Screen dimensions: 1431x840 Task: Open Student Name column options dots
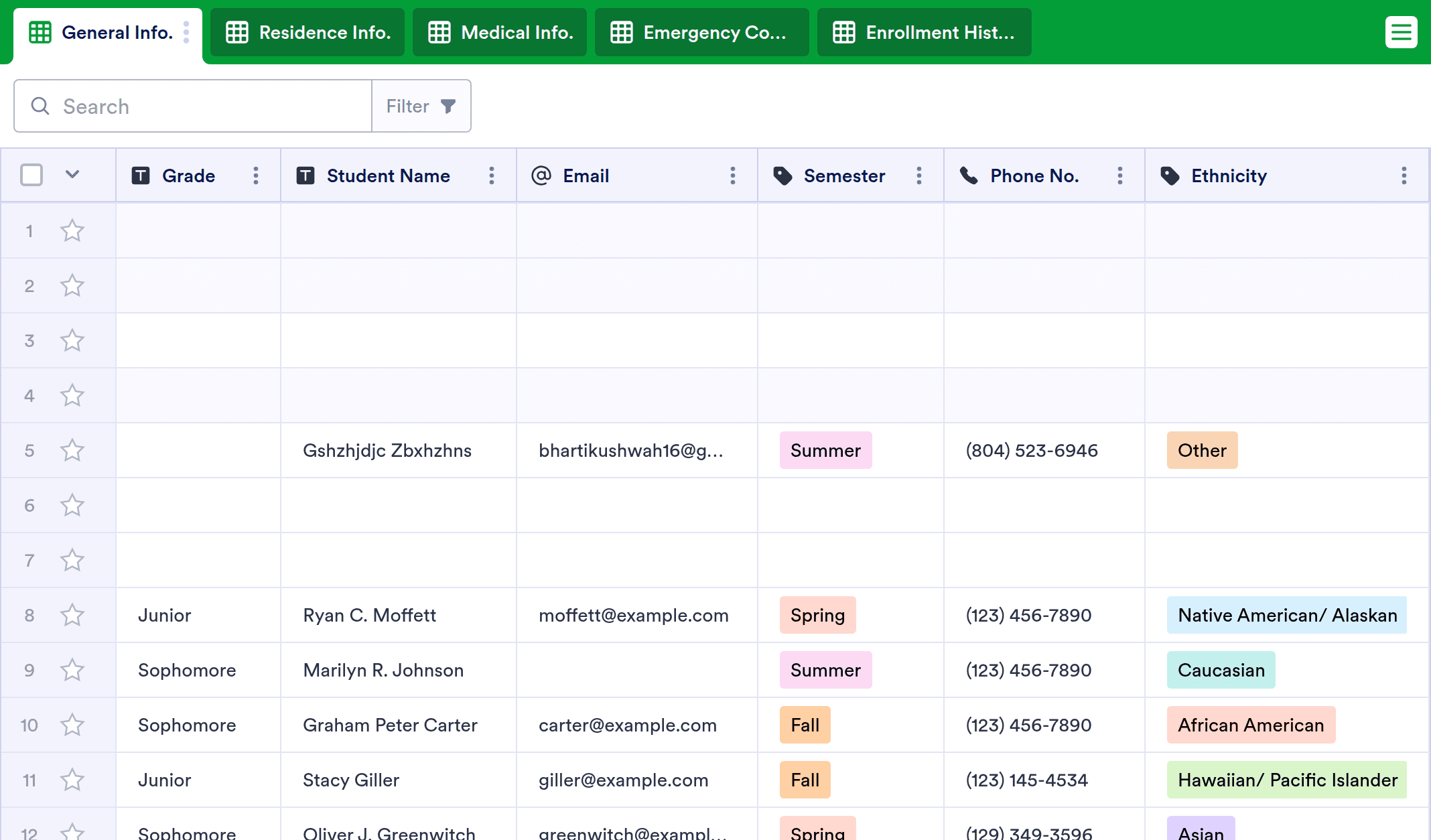pyautogui.click(x=491, y=176)
